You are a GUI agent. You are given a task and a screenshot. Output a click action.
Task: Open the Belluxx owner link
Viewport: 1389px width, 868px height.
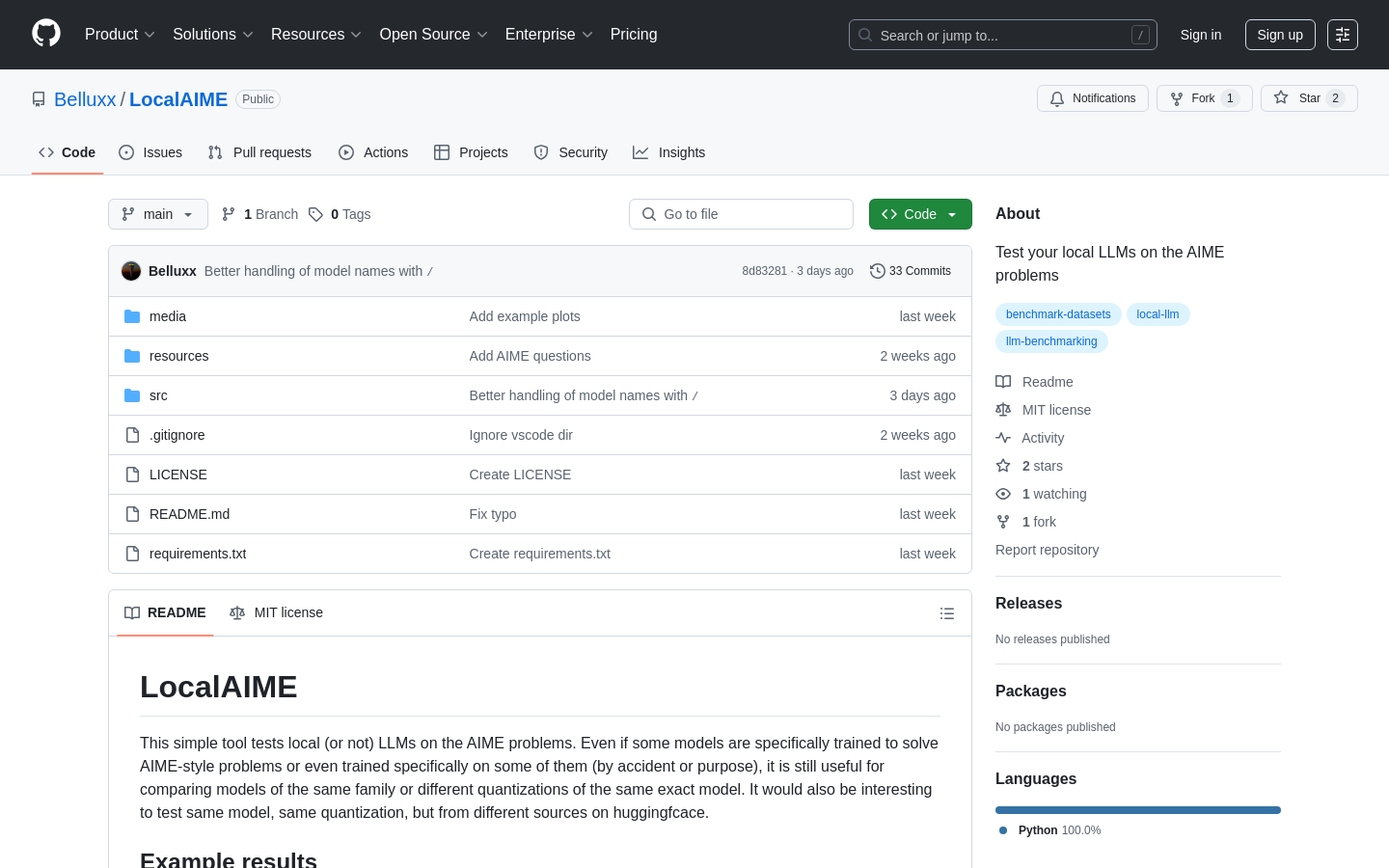pyautogui.click(x=85, y=99)
